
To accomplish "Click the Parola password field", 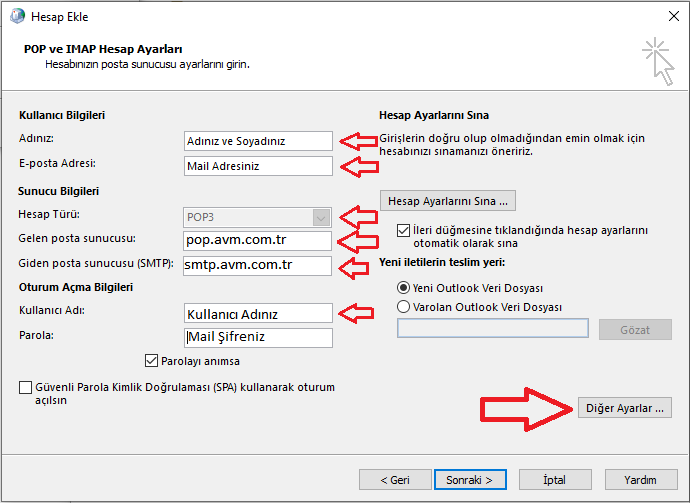I will click(257, 337).
